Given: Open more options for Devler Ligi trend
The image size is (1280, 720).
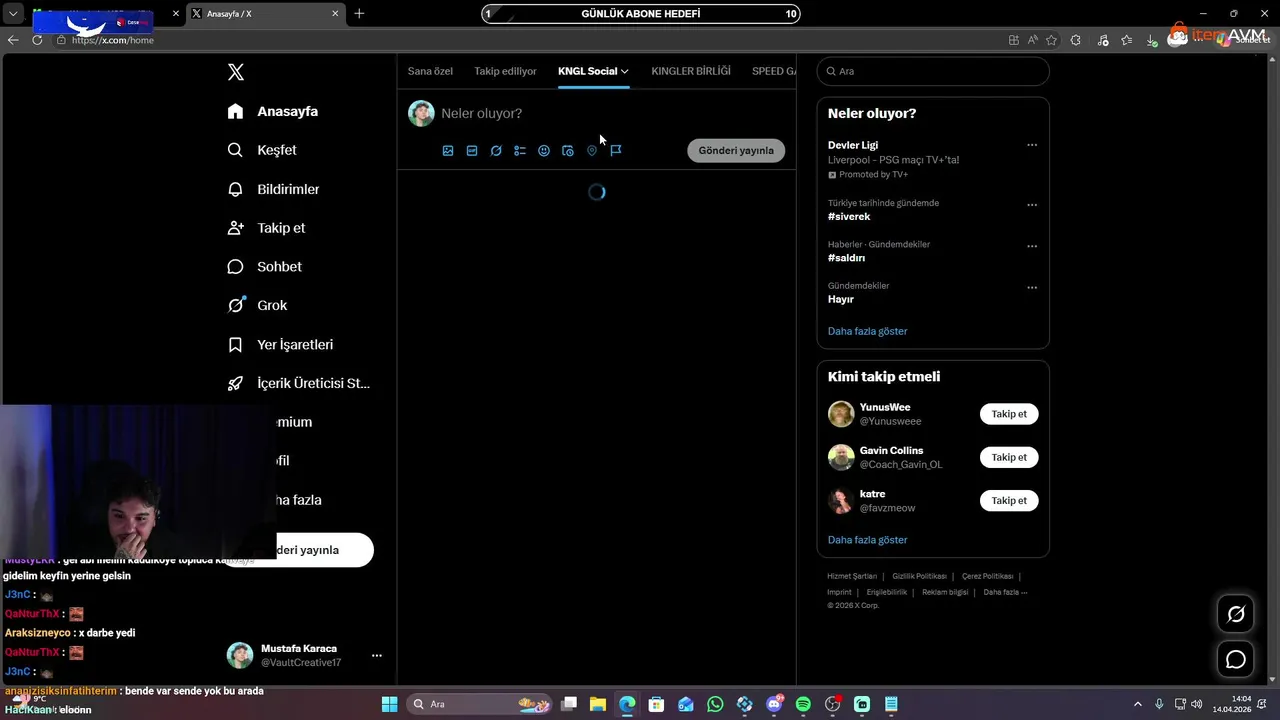Looking at the screenshot, I should [1032, 145].
